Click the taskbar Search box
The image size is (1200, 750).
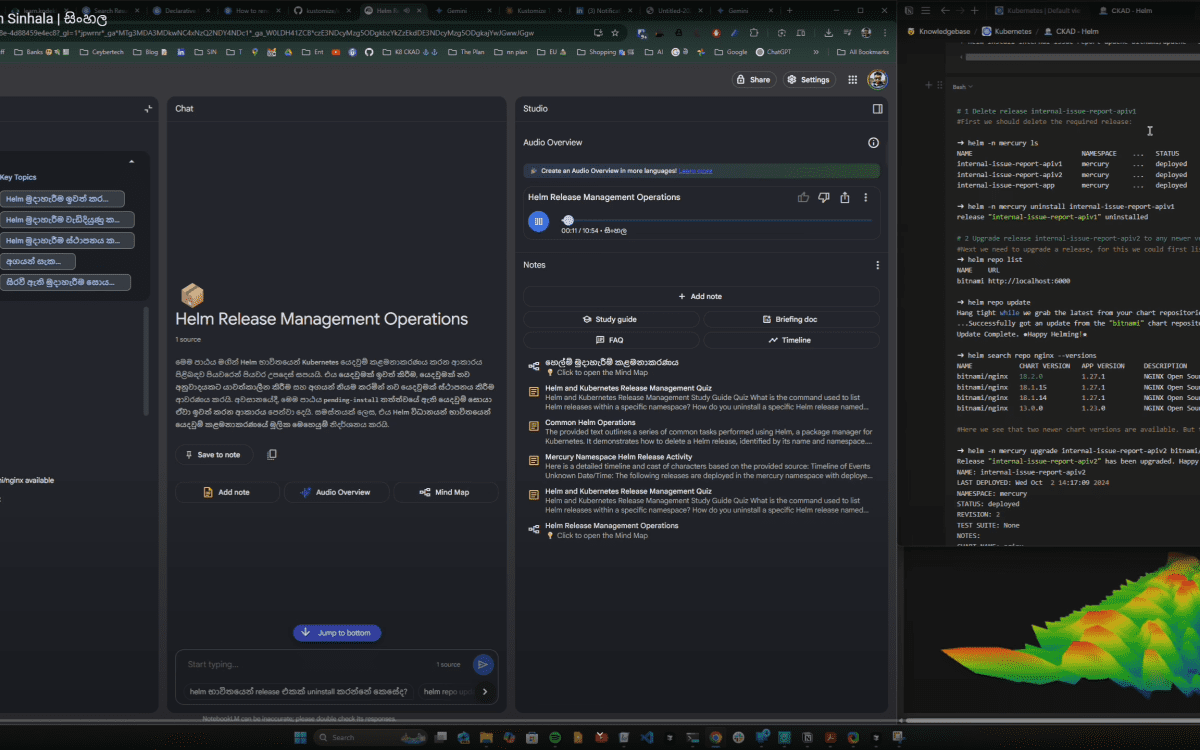[x=372, y=737]
